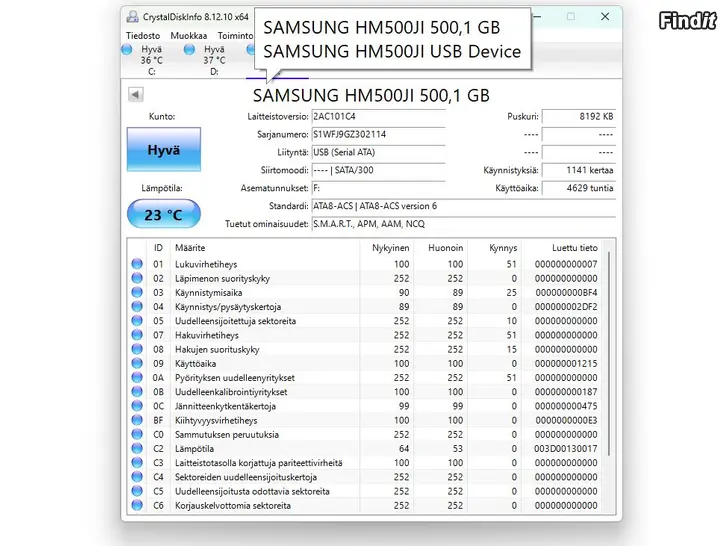Screen dimensions: 728x546
Task: Click the SMART table vertical scrollbar
Action: coord(609,353)
